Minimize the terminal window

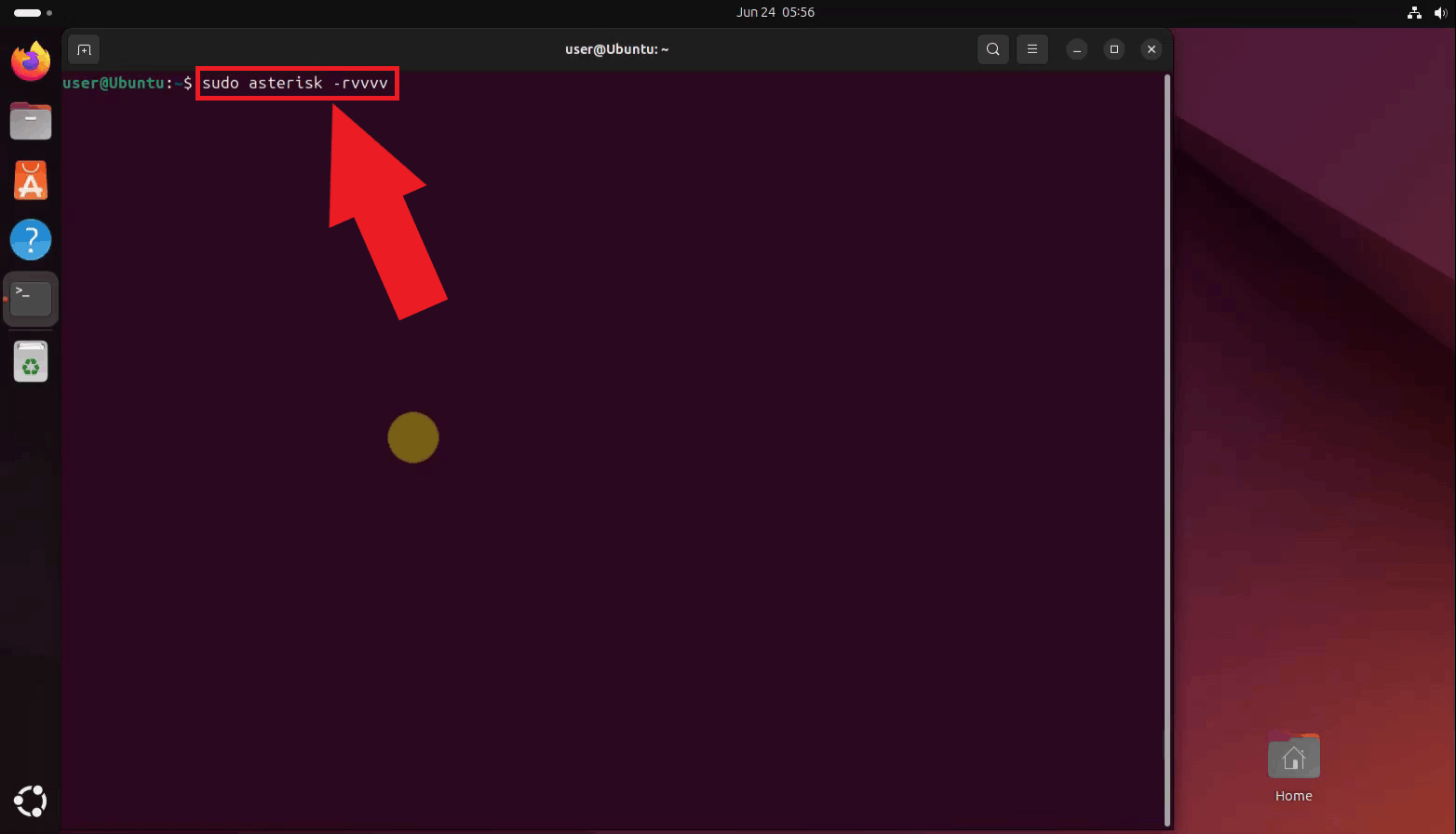tap(1077, 49)
